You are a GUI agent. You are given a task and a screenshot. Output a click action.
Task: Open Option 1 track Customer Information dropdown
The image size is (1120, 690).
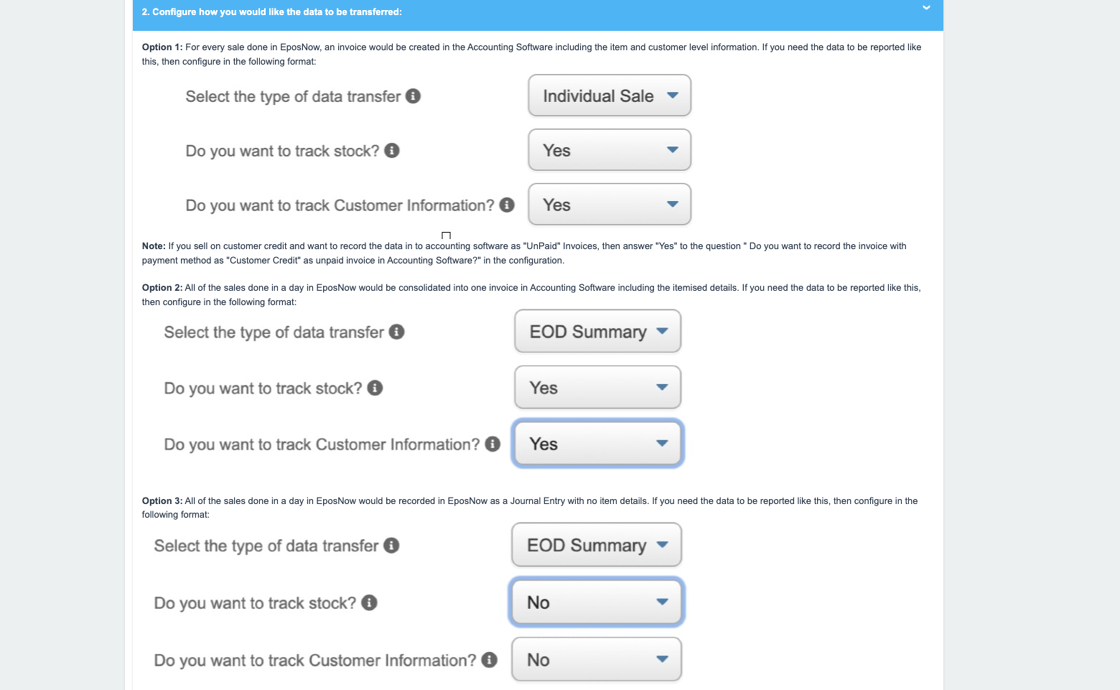(x=609, y=205)
